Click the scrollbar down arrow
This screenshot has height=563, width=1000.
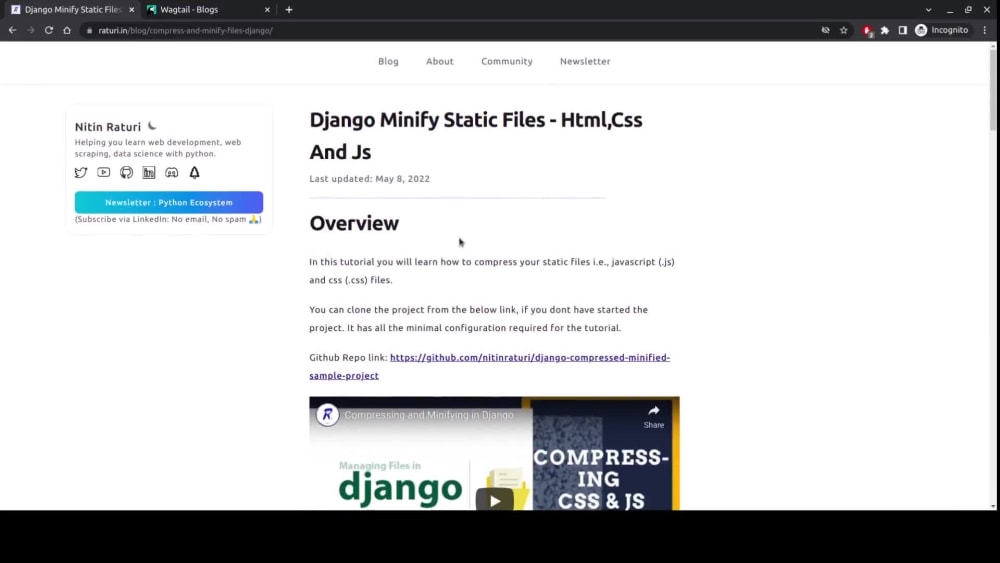(x=993, y=506)
